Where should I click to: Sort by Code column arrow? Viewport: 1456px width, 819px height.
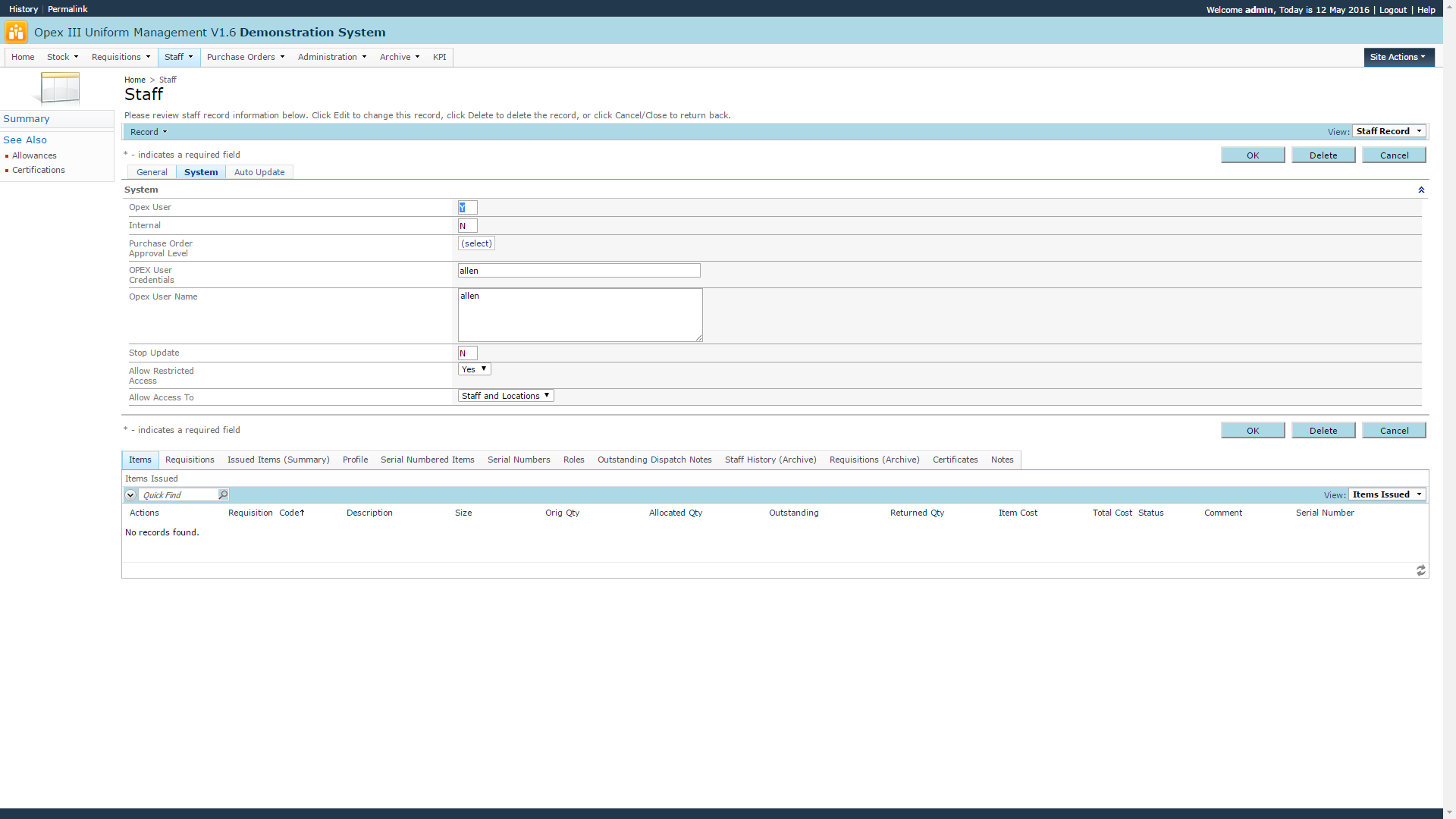click(x=301, y=513)
